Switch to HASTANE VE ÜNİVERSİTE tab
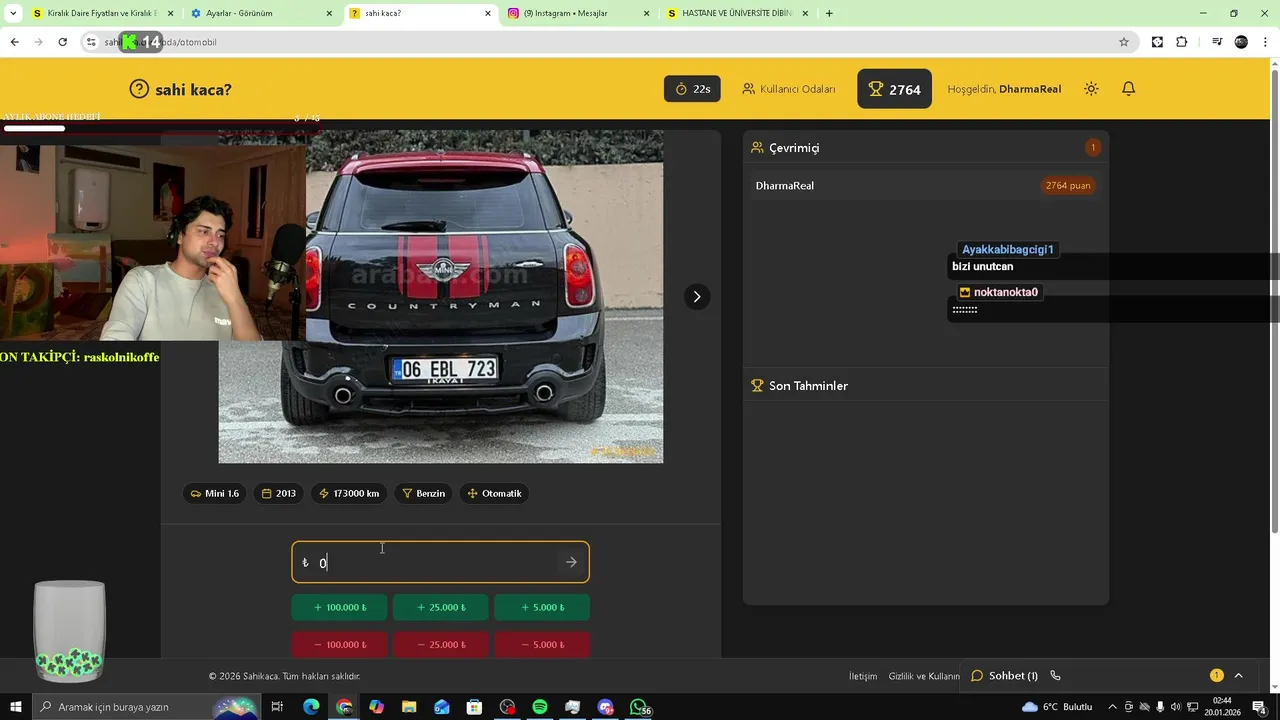The height and width of the screenshot is (720, 1280). click(x=738, y=13)
